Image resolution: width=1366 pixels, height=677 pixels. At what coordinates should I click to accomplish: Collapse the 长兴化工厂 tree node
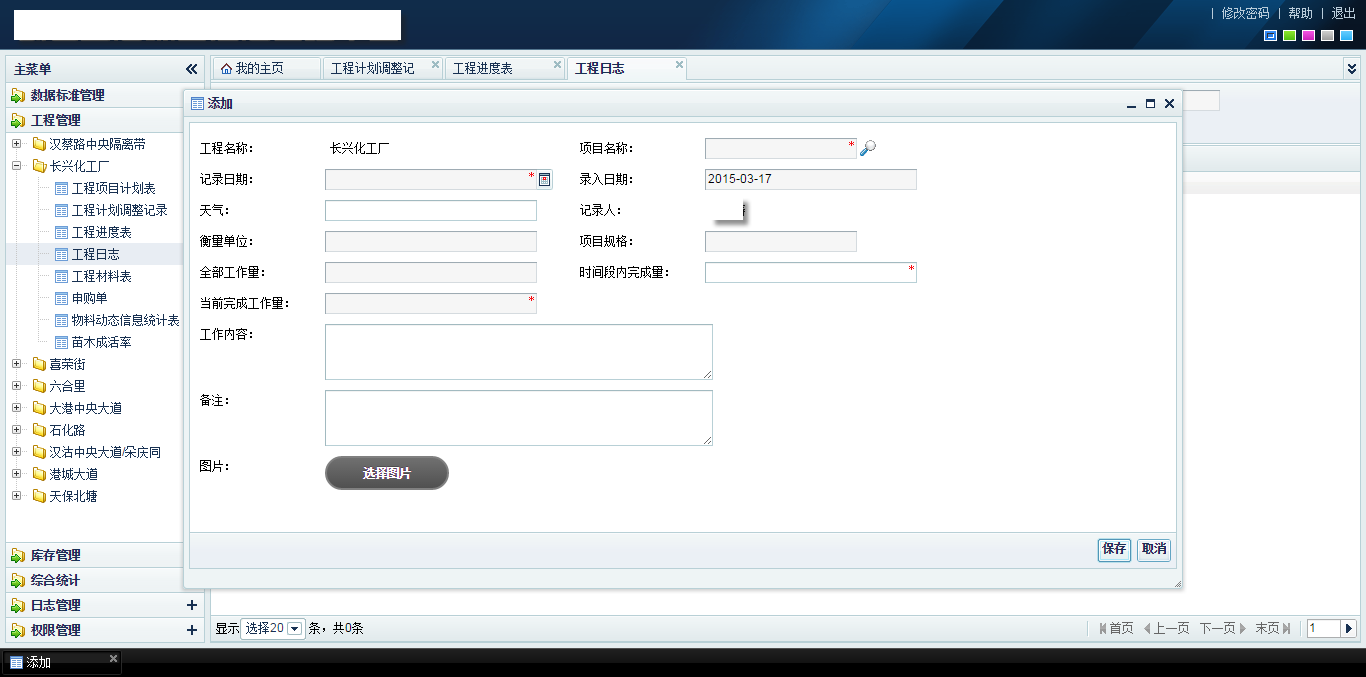(x=17, y=166)
